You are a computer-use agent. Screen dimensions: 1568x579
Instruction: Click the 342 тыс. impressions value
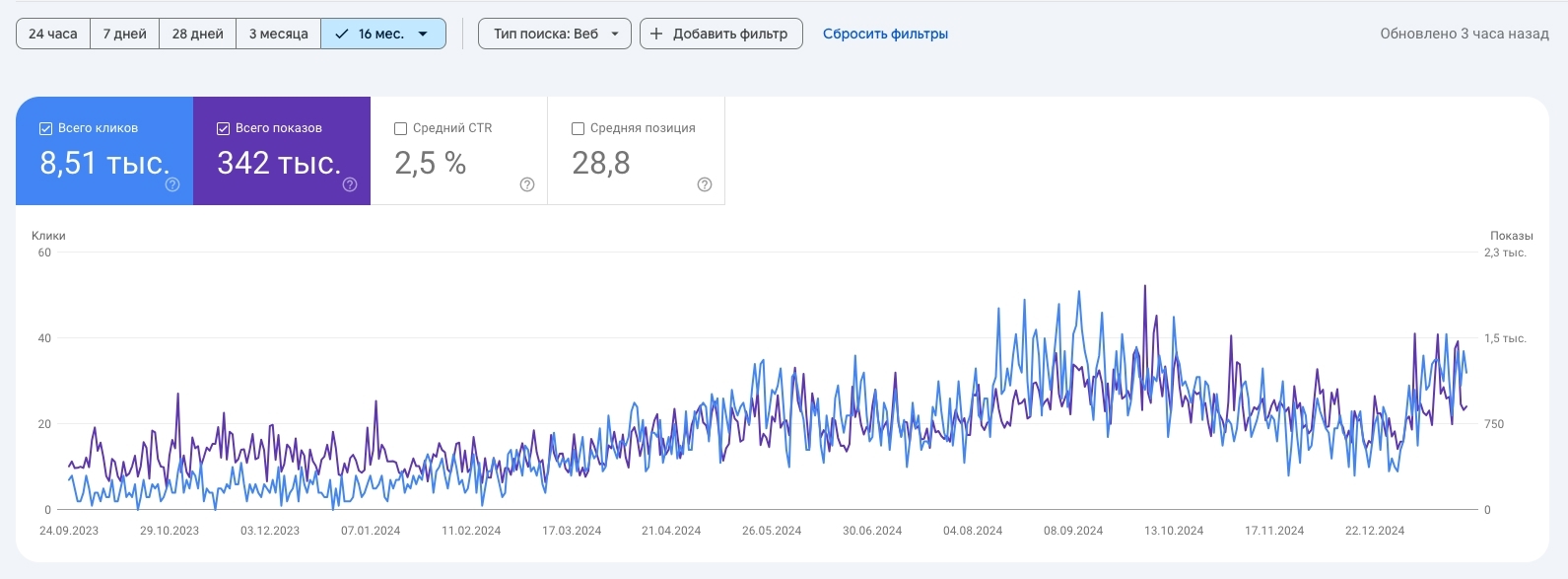click(x=279, y=163)
